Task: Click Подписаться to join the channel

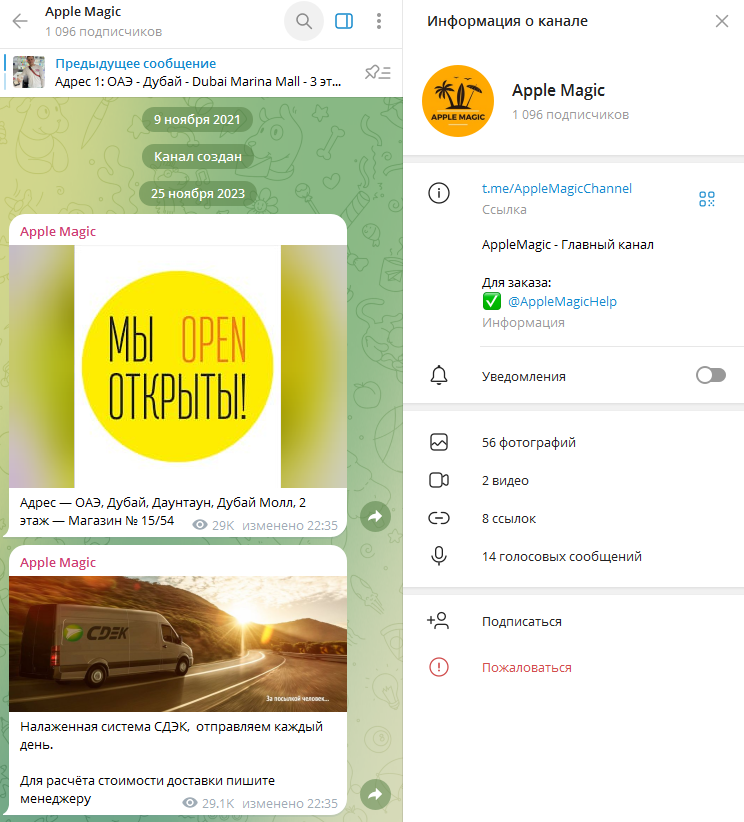Action: point(521,621)
